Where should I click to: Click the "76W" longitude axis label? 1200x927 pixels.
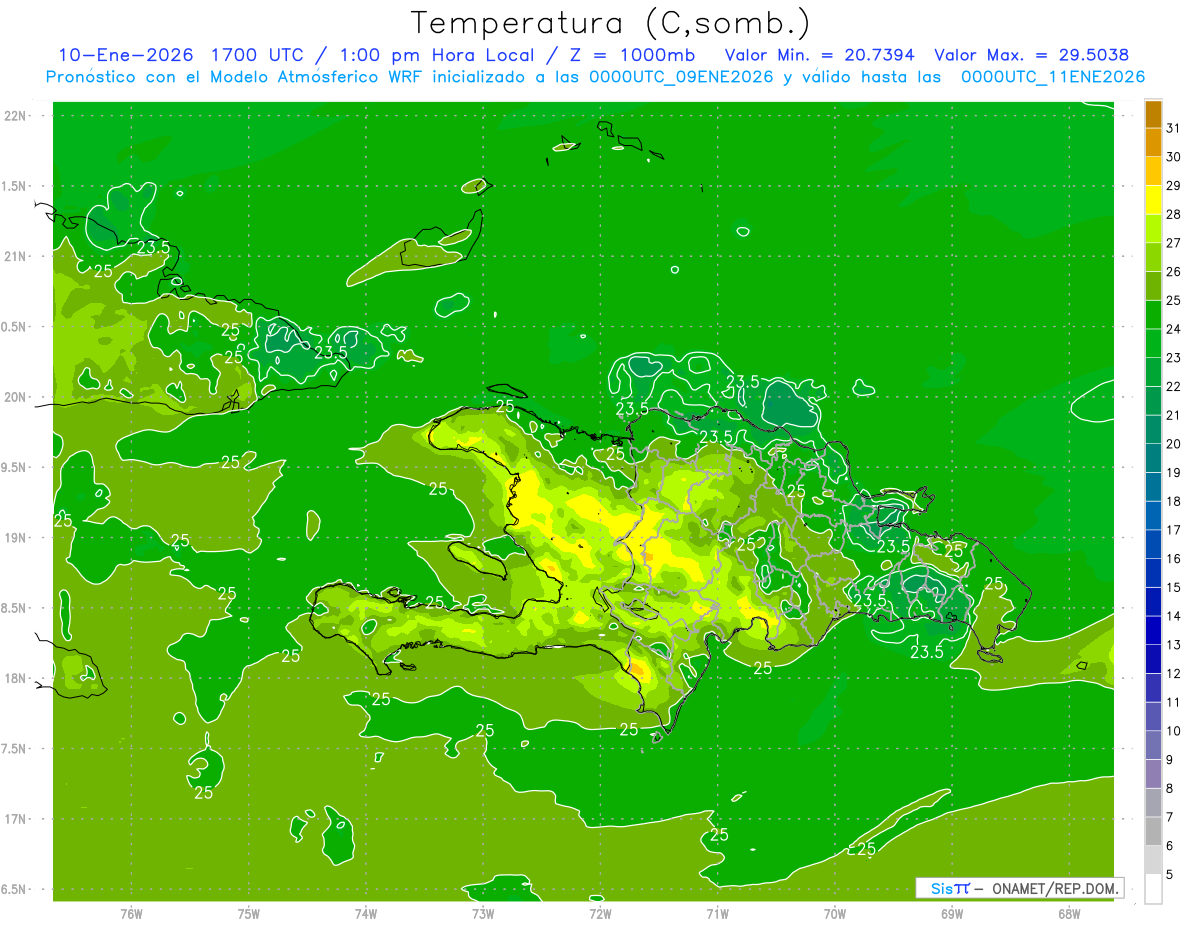131,913
